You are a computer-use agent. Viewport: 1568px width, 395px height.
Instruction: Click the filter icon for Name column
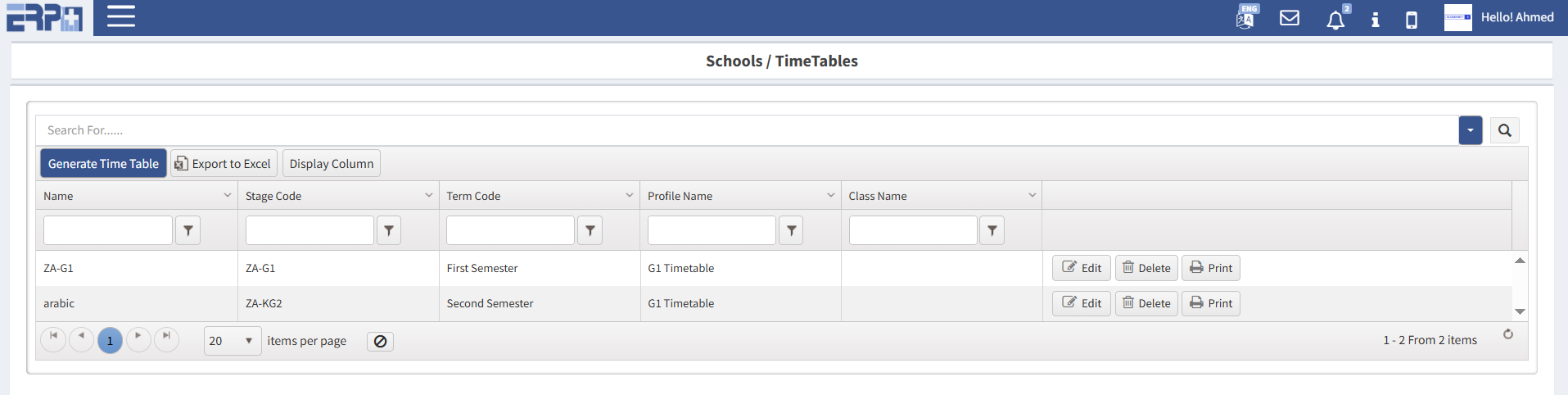tap(188, 231)
